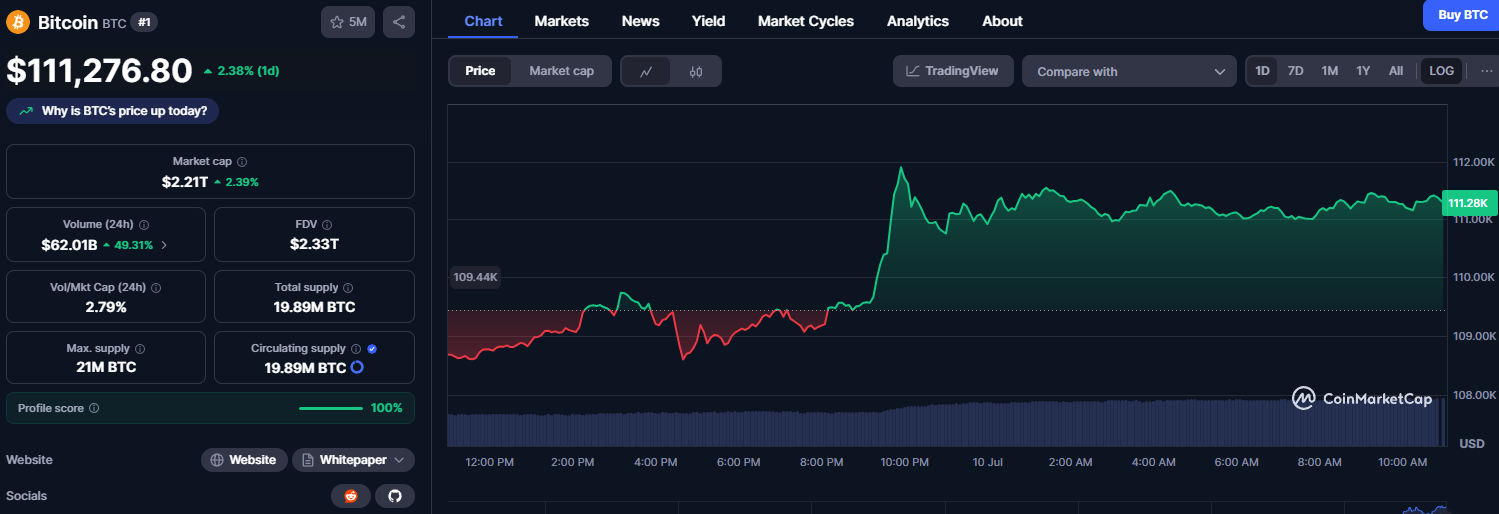1499x514 pixels.
Task: Click the Bitcoin logo icon
Action: [x=18, y=21]
